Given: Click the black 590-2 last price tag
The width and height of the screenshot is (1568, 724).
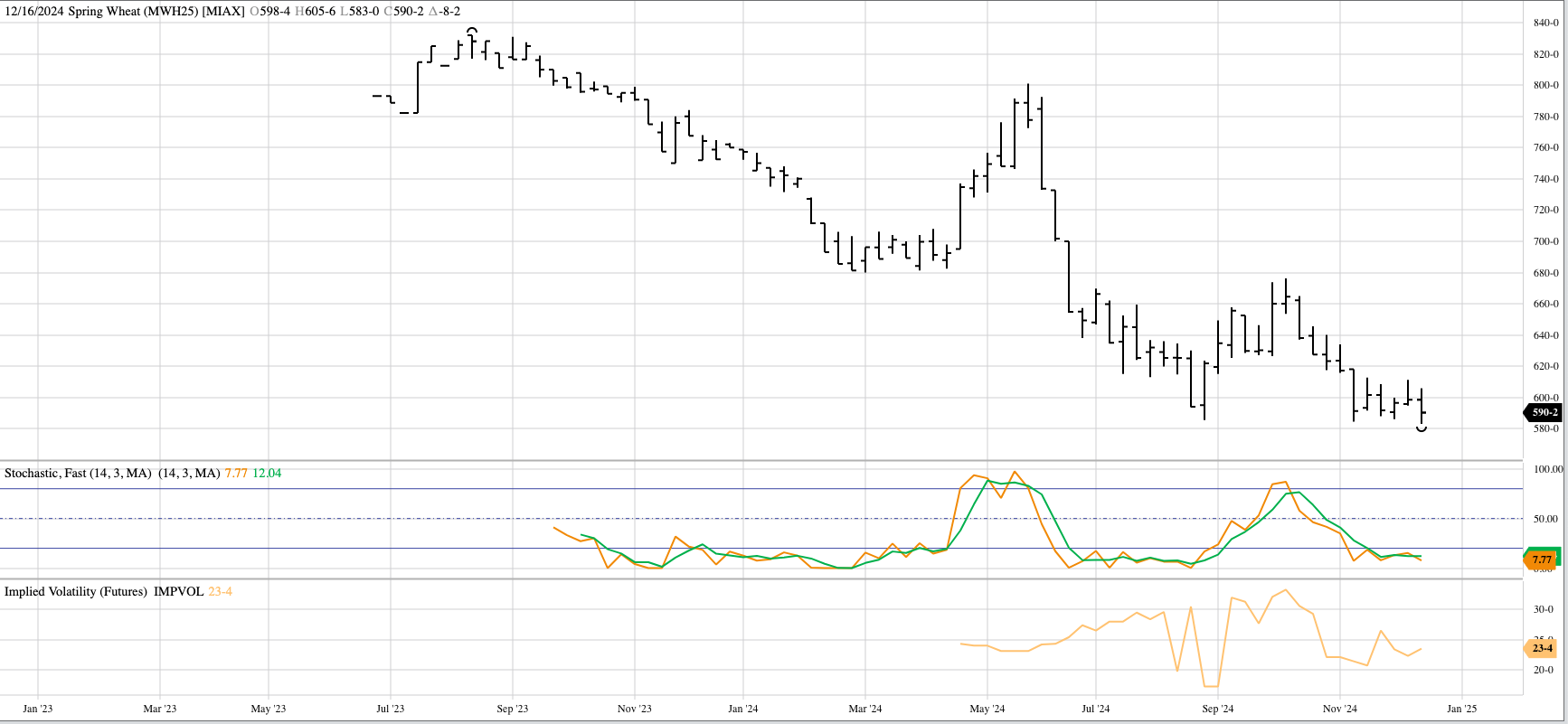Looking at the screenshot, I should [1544, 412].
